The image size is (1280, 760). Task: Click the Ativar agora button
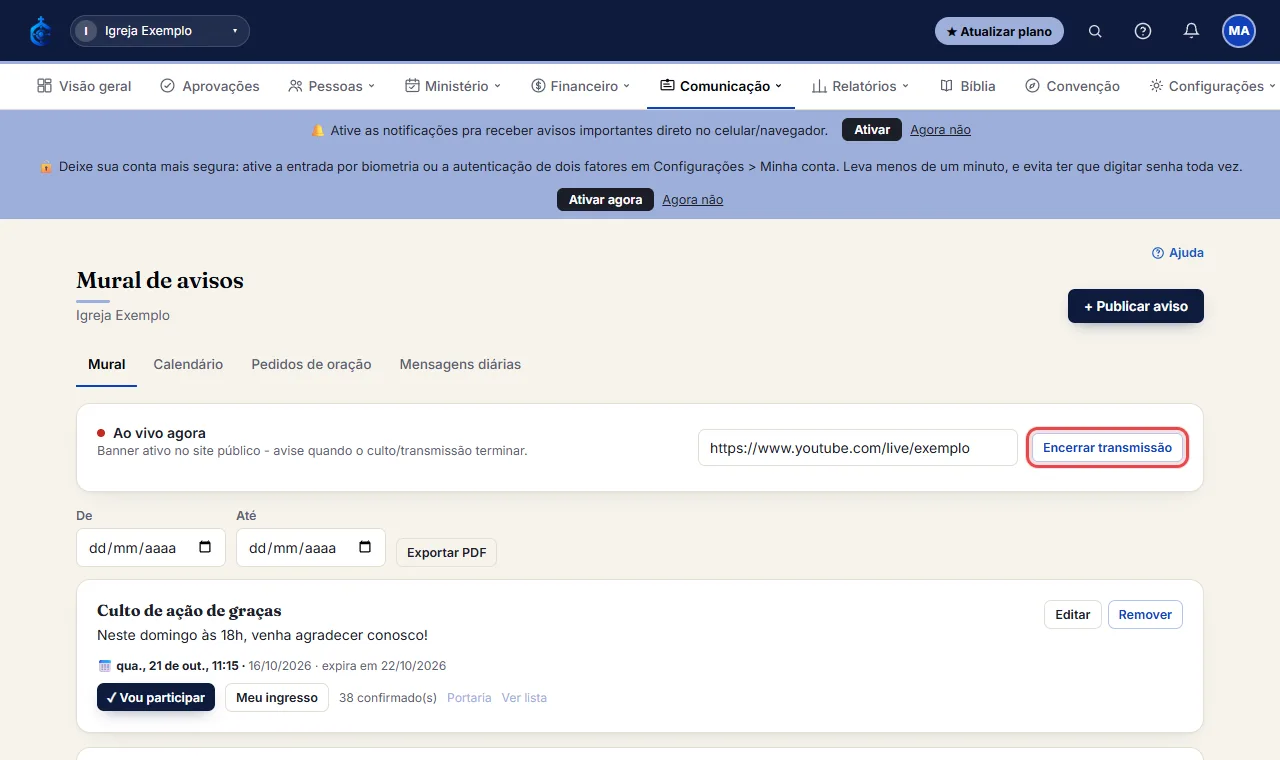pos(605,200)
